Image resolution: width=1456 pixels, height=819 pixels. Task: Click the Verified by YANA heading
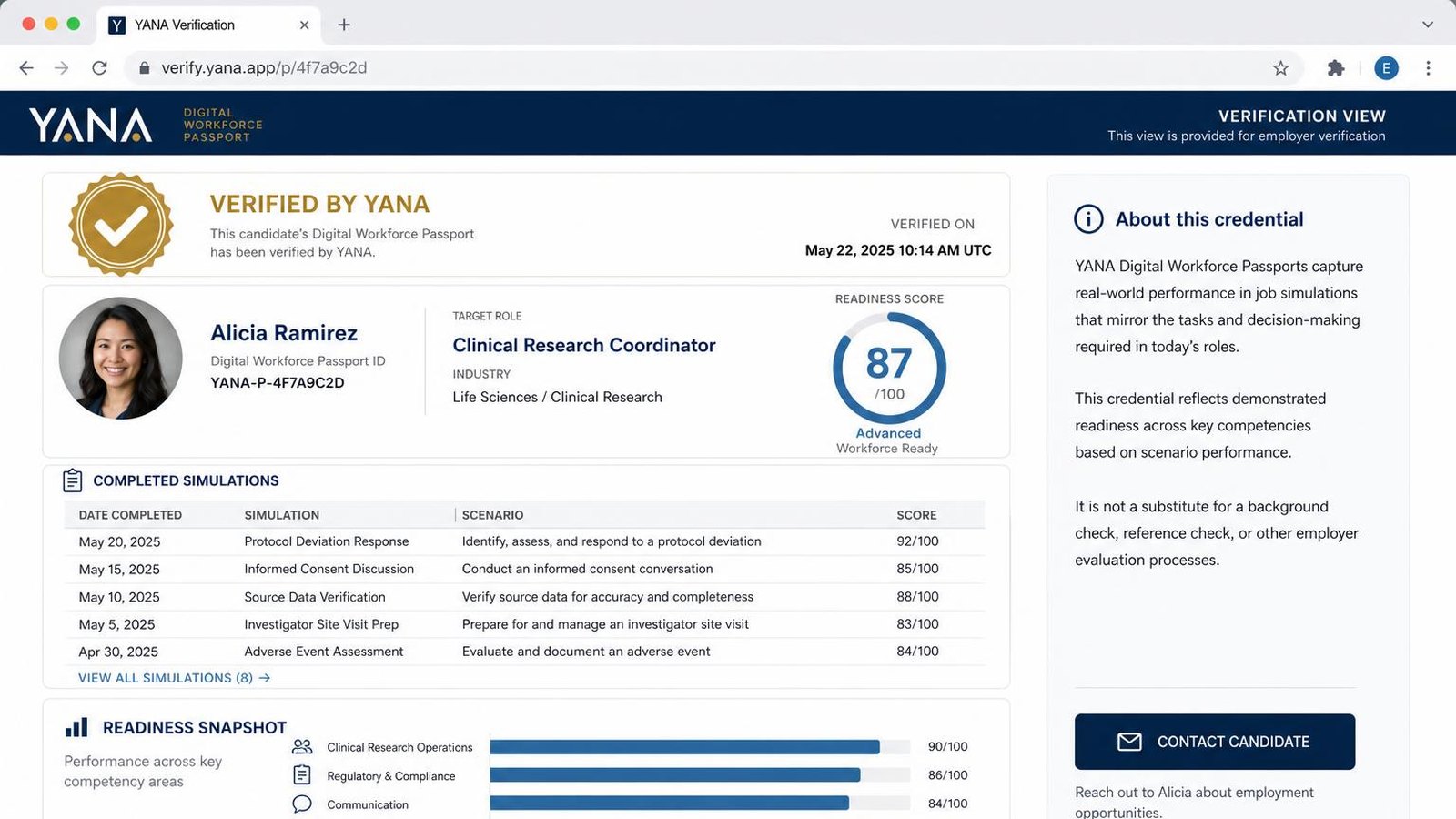[x=319, y=204]
